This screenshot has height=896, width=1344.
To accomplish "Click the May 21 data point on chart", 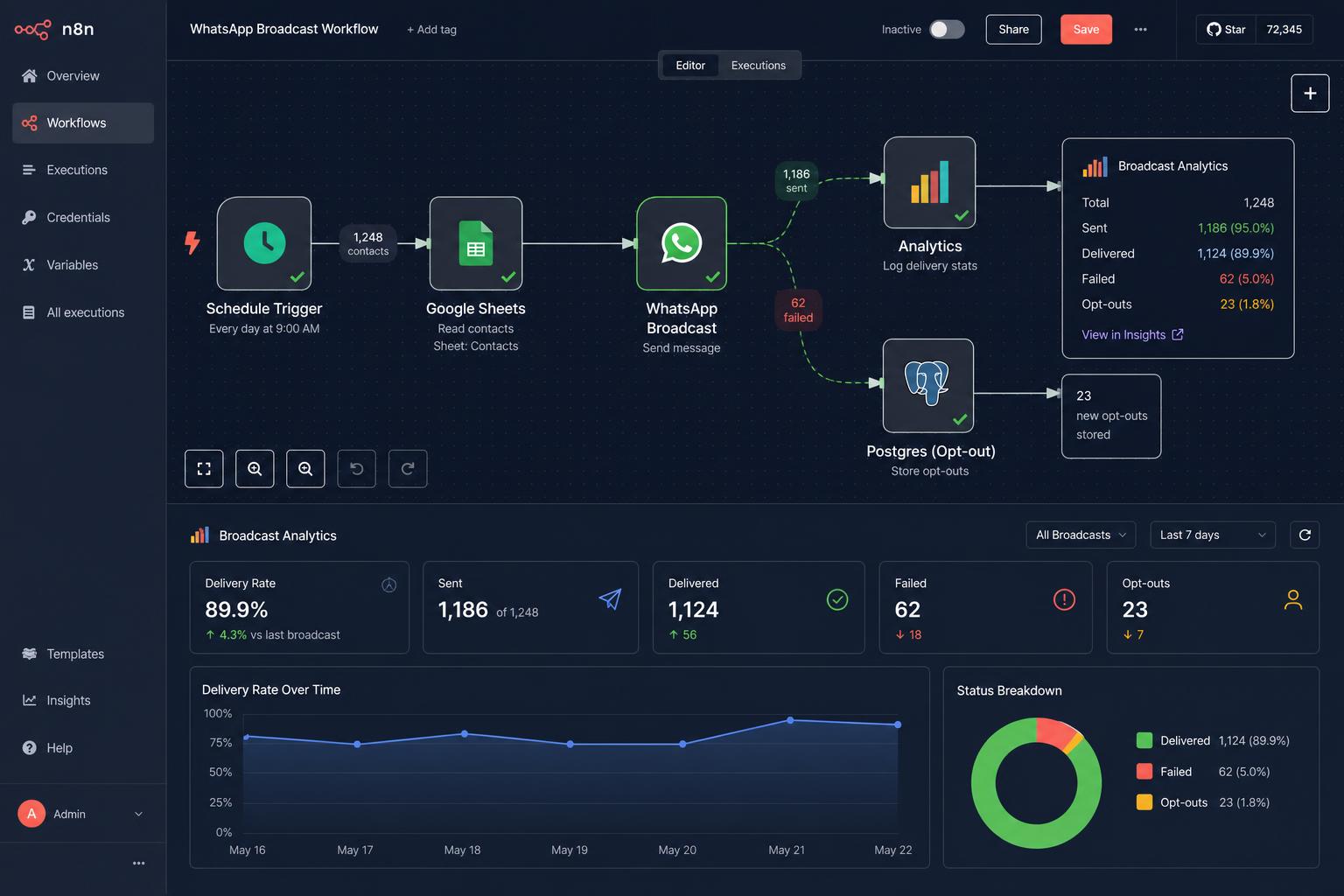I will pyautogui.click(x=790, y=720).
